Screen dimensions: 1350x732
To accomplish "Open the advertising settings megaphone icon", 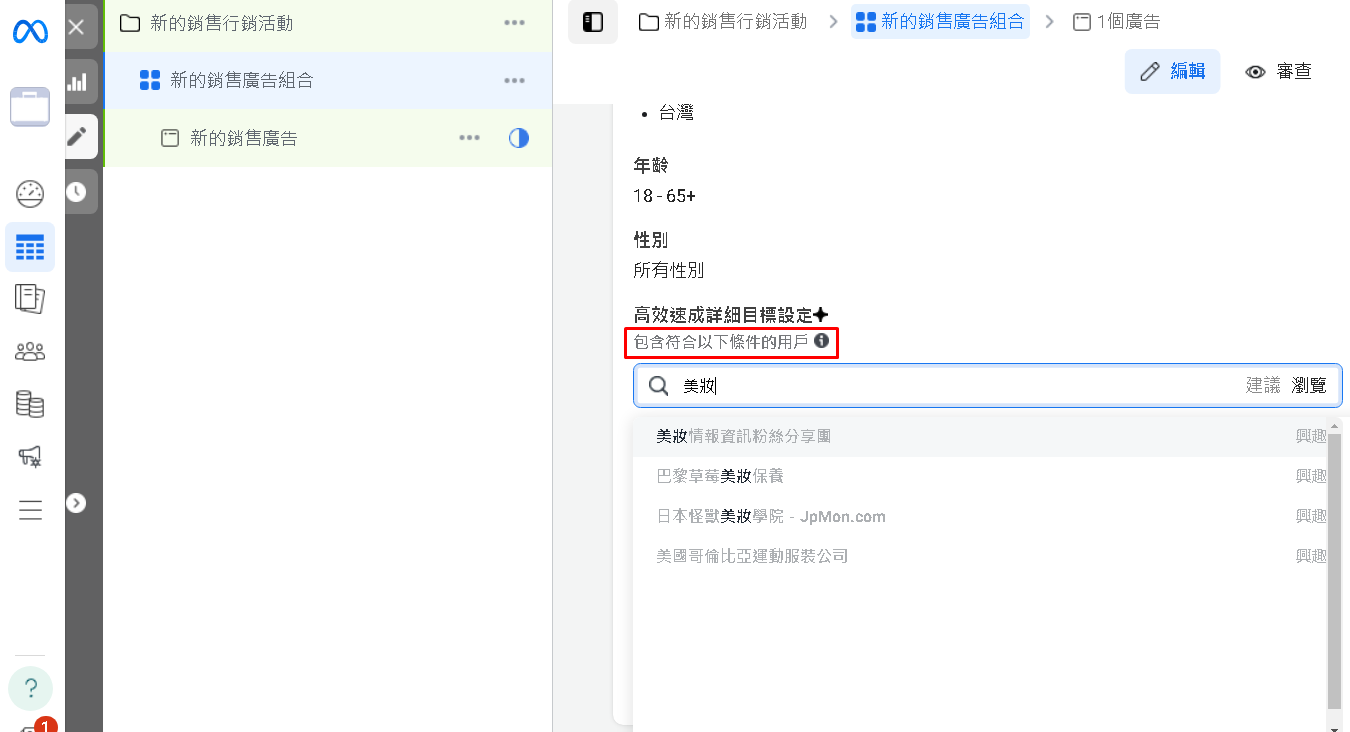I will [x=30, y=457].
